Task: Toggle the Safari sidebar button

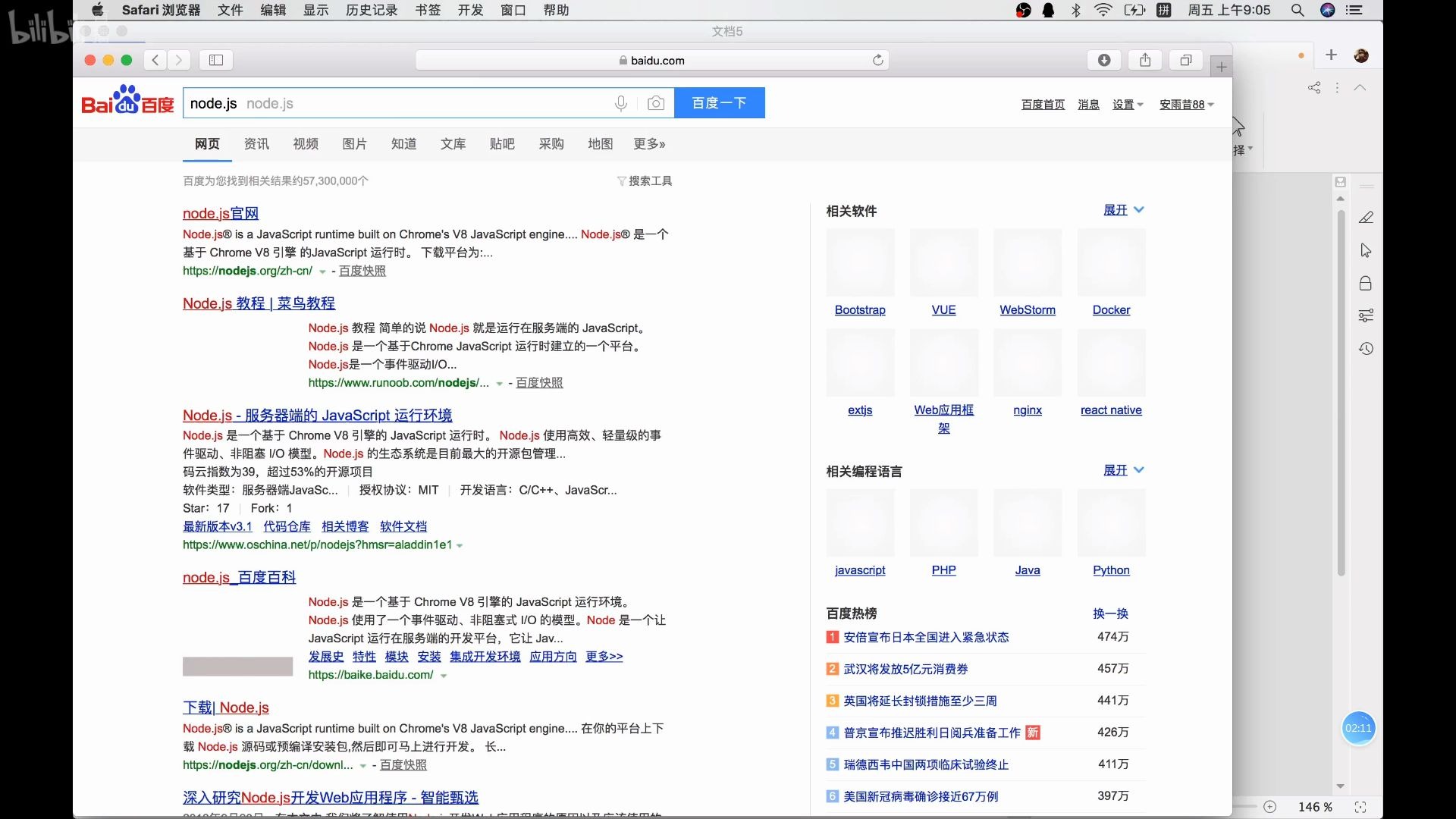Action: click(216, 60)
